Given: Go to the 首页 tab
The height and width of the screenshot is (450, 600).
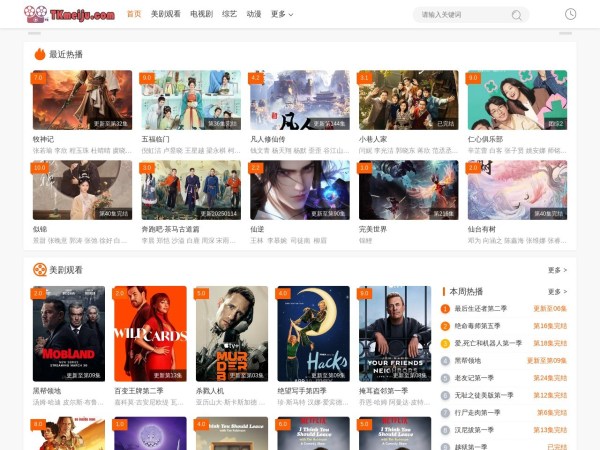Looking at the screenshot, I should tap(134, 14).
